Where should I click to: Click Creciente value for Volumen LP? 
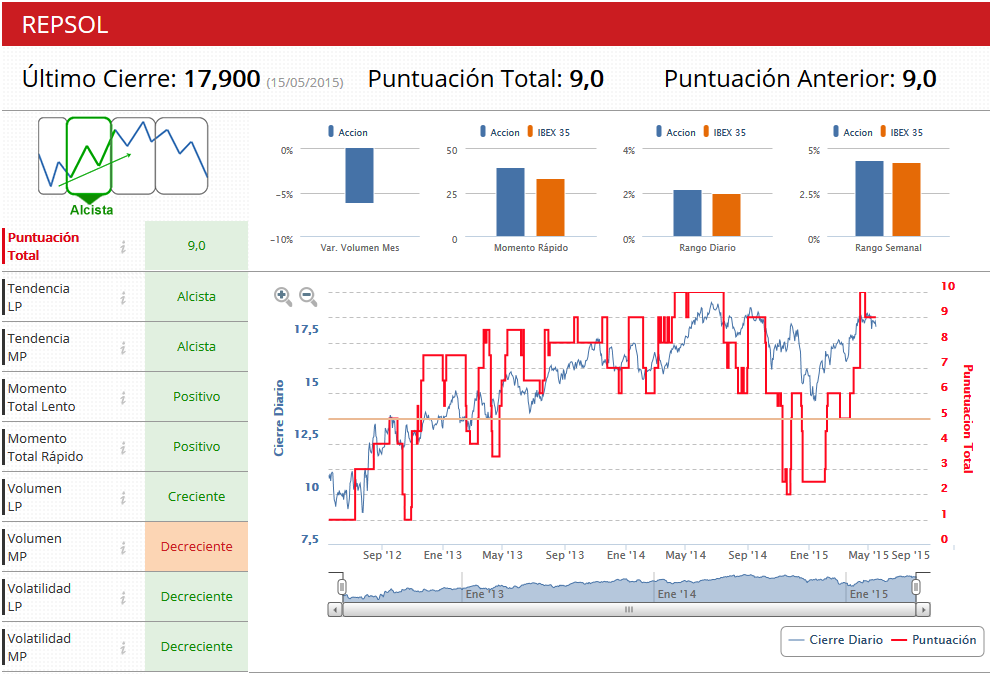pyautogui.click(x=196, y=497)
